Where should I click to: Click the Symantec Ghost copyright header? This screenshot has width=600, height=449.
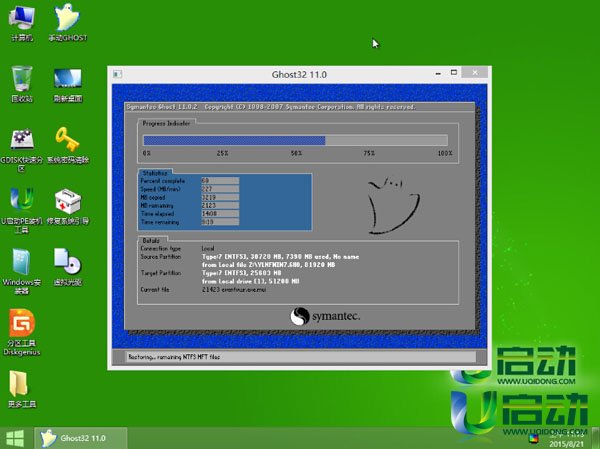271,107
